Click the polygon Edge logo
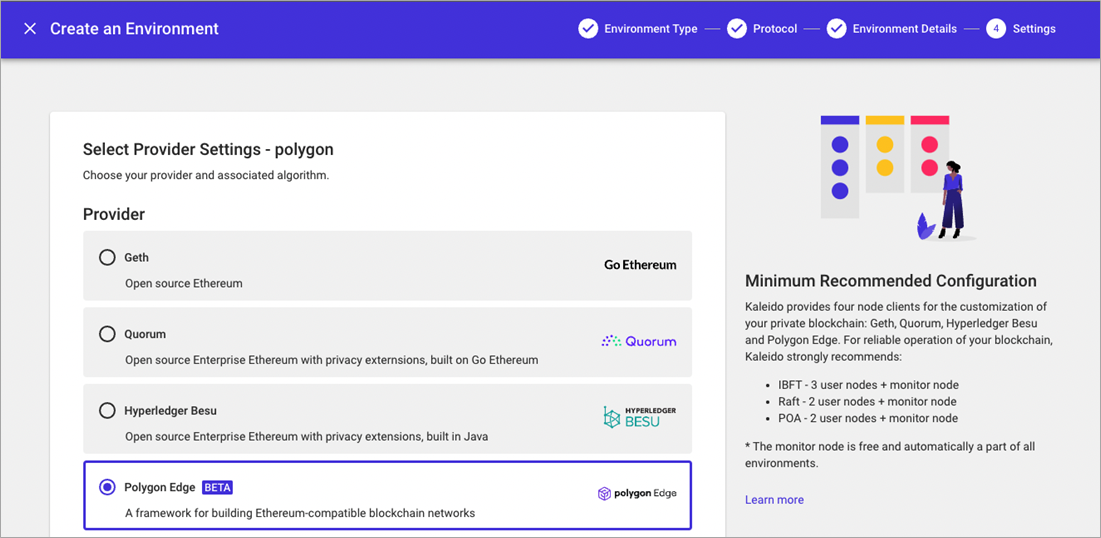 click(x=637, y=493)
